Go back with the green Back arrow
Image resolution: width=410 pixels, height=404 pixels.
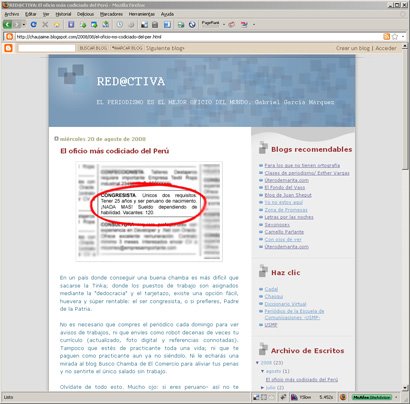[x=7, y=24]
